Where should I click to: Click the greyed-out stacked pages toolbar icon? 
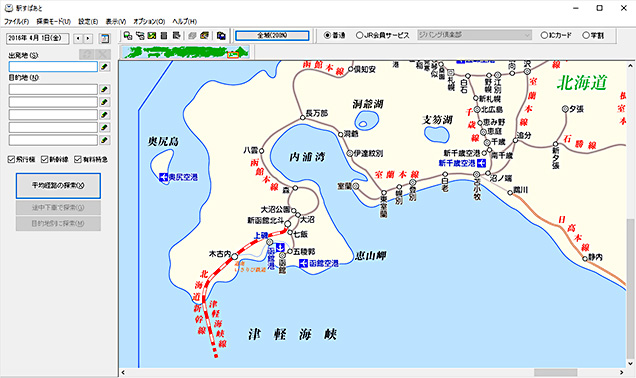[193, 36]
